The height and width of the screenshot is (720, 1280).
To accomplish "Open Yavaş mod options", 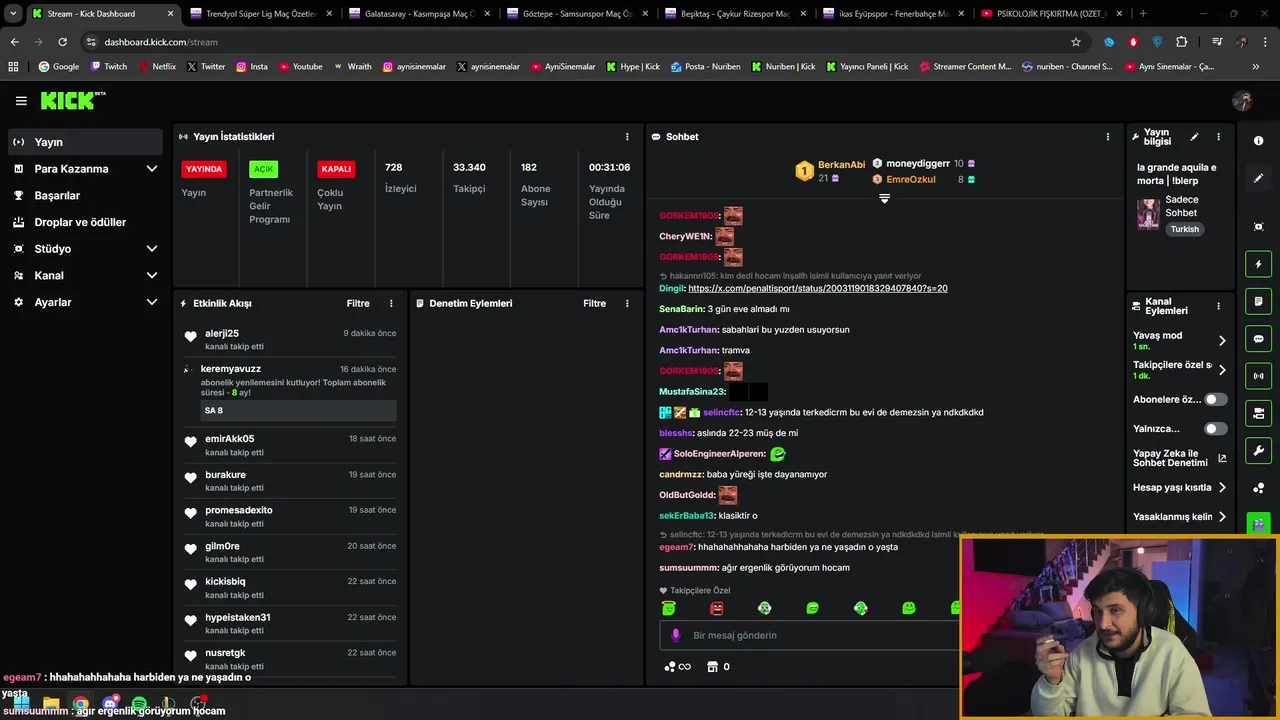I will click(x=1180, y=340).
